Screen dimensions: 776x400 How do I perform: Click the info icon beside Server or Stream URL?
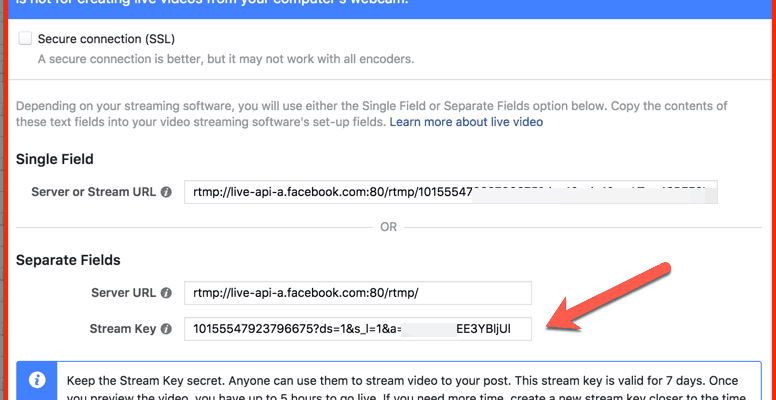click(167, 192)
